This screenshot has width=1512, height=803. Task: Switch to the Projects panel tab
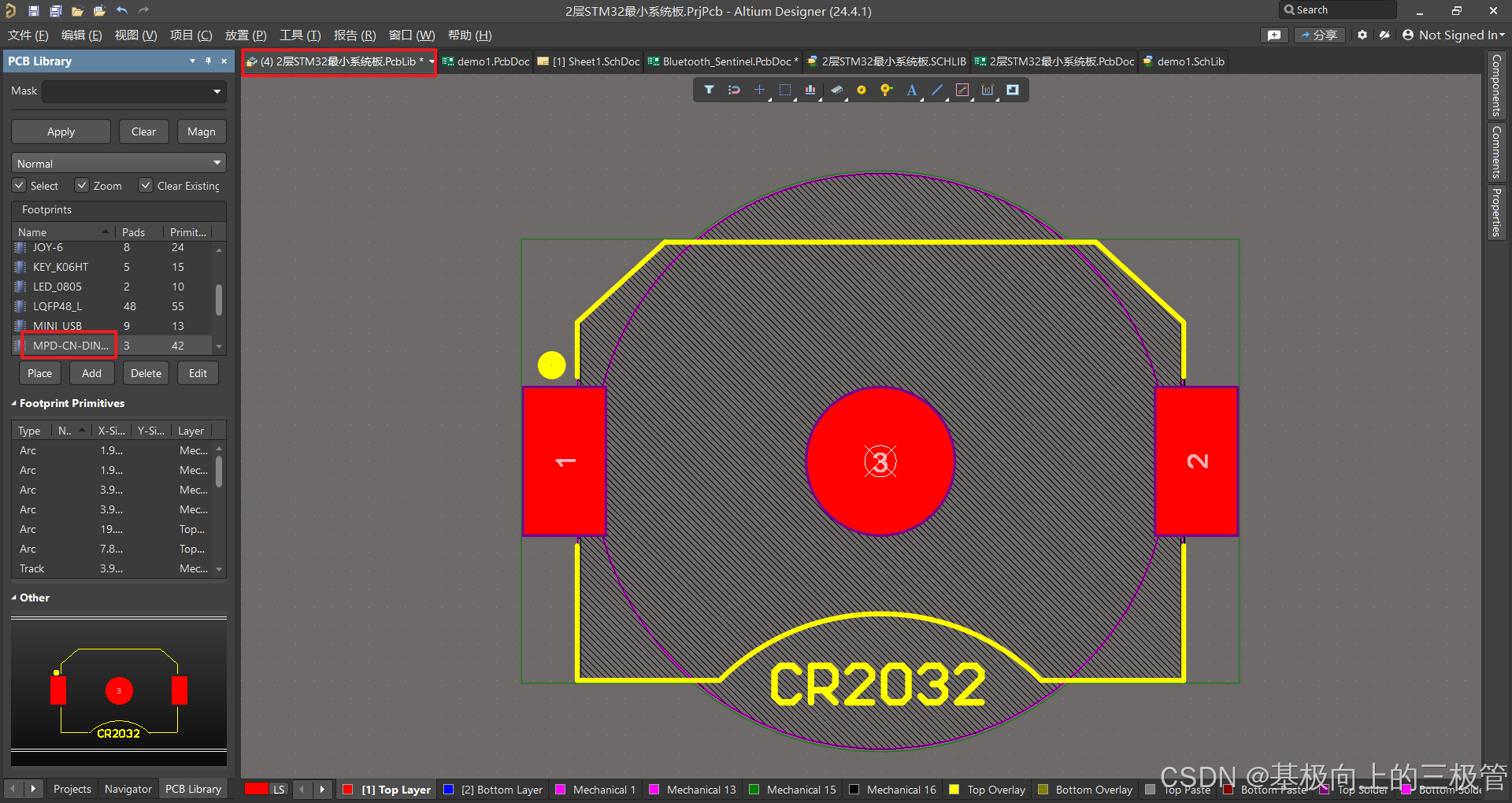coord(72,789)
